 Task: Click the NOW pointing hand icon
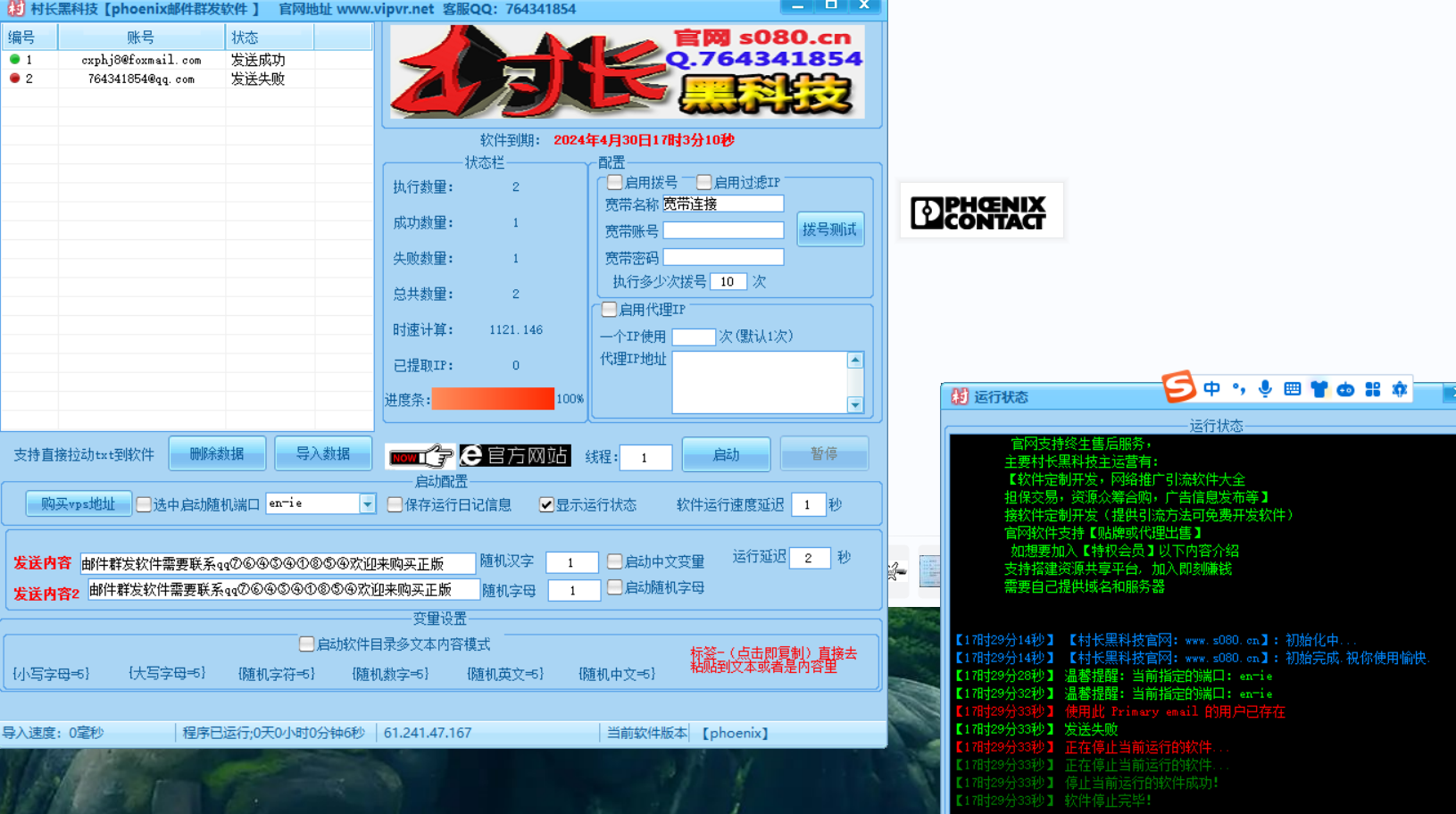tap(420, 456)
